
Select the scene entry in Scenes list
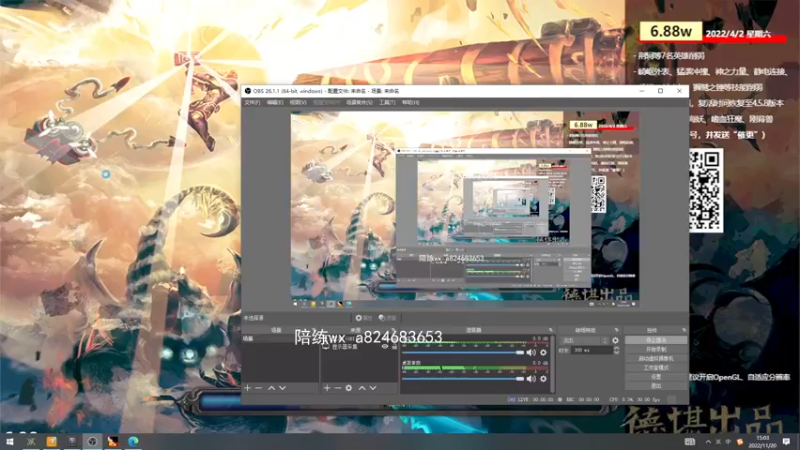[x=280, y=339]
